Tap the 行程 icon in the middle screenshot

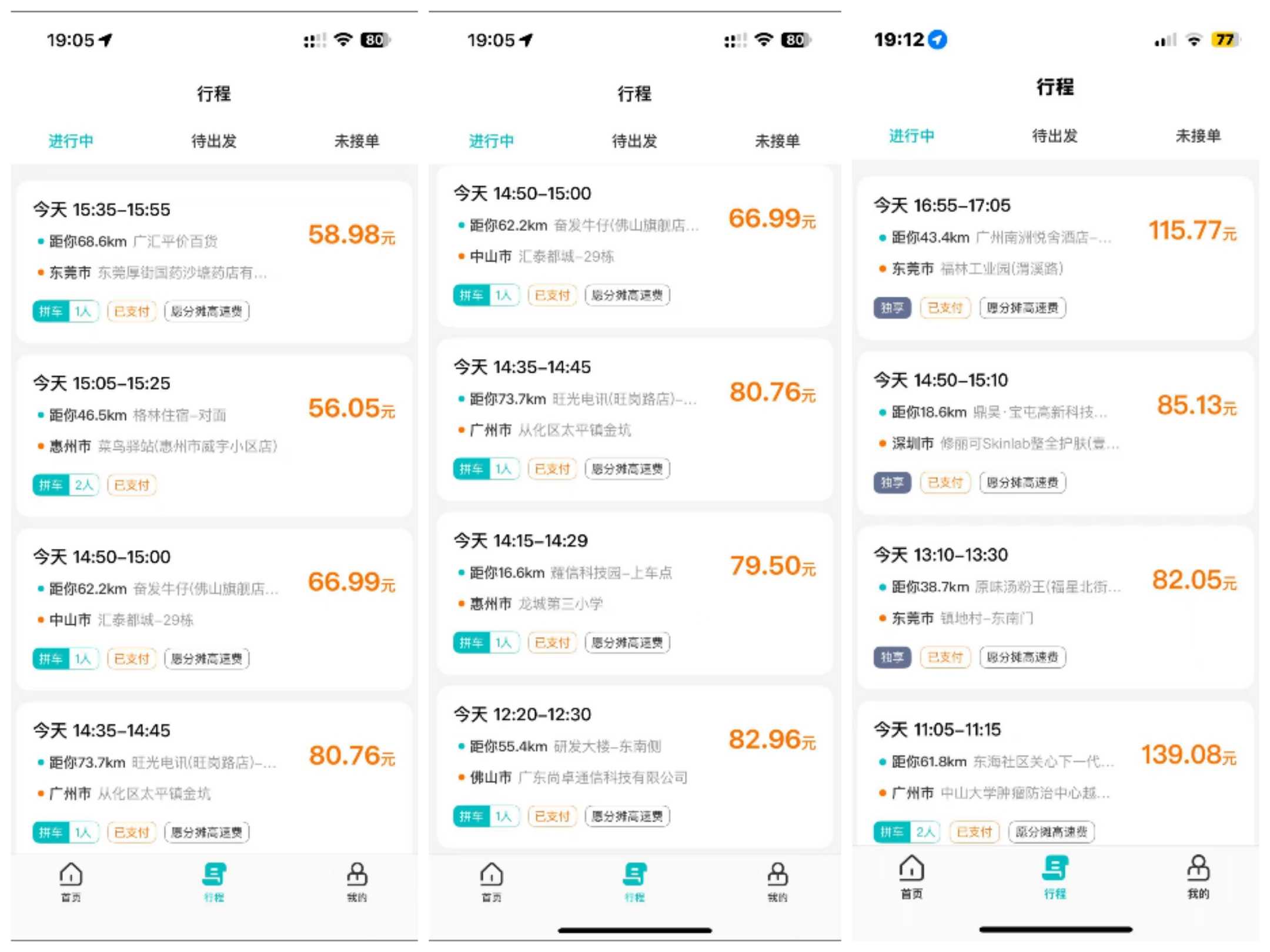point(634,880)
